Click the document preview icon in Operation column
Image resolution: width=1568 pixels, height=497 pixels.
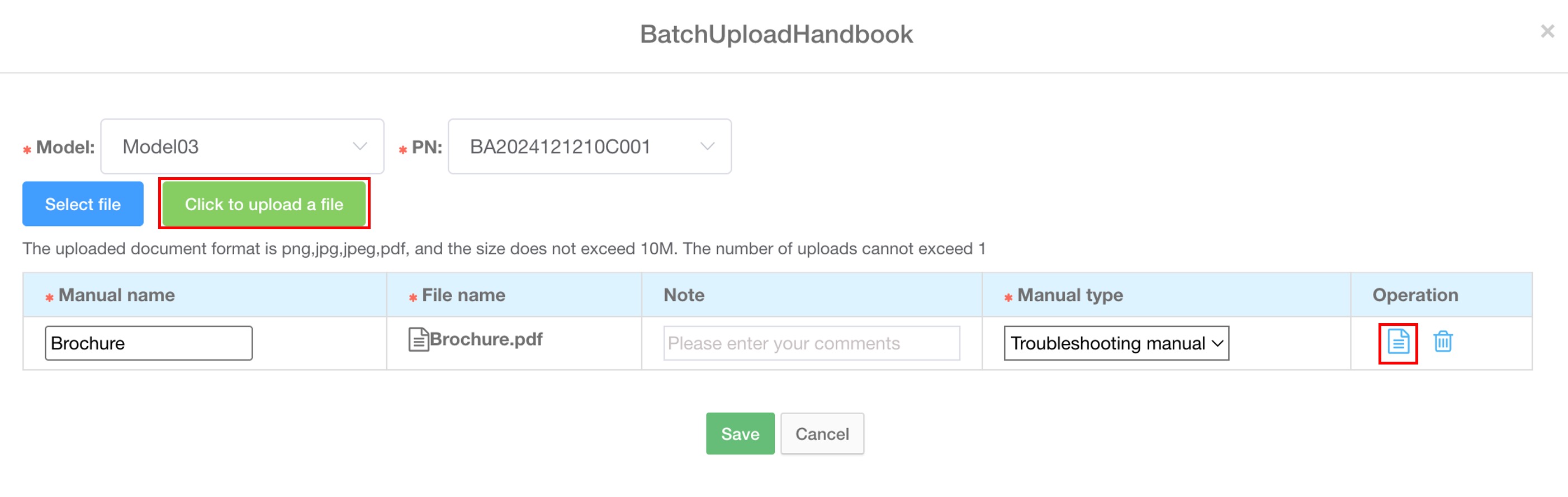(x=1398, y=342)
